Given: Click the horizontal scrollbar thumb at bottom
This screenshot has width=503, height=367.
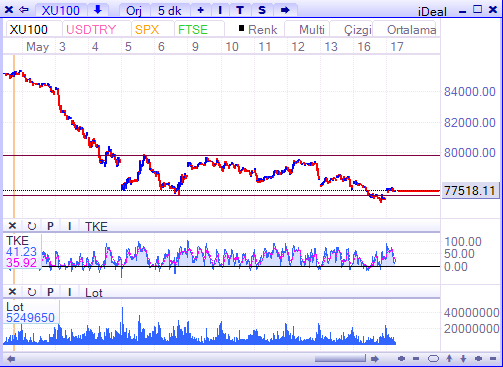Looking at the screenshot, I should click(x=340, y=359).
